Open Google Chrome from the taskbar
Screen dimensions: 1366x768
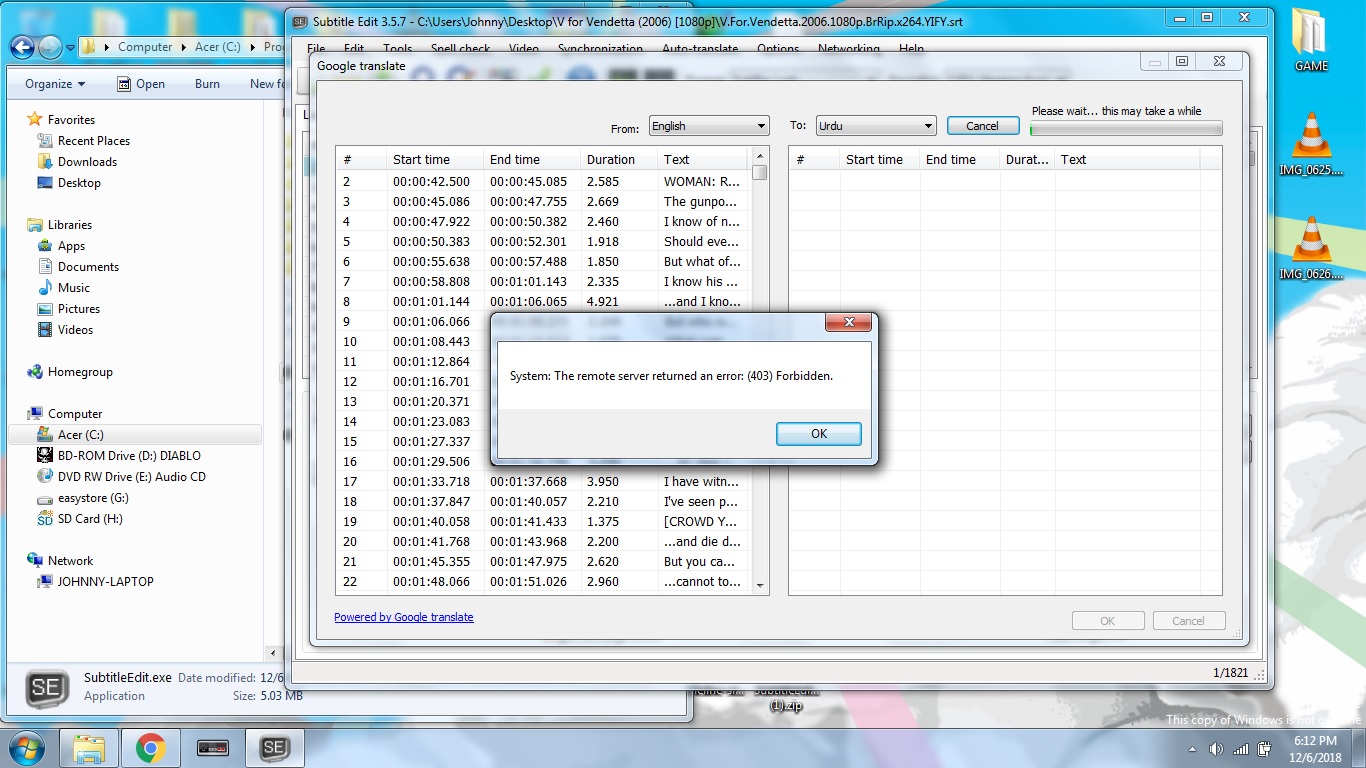click(151, 747)
